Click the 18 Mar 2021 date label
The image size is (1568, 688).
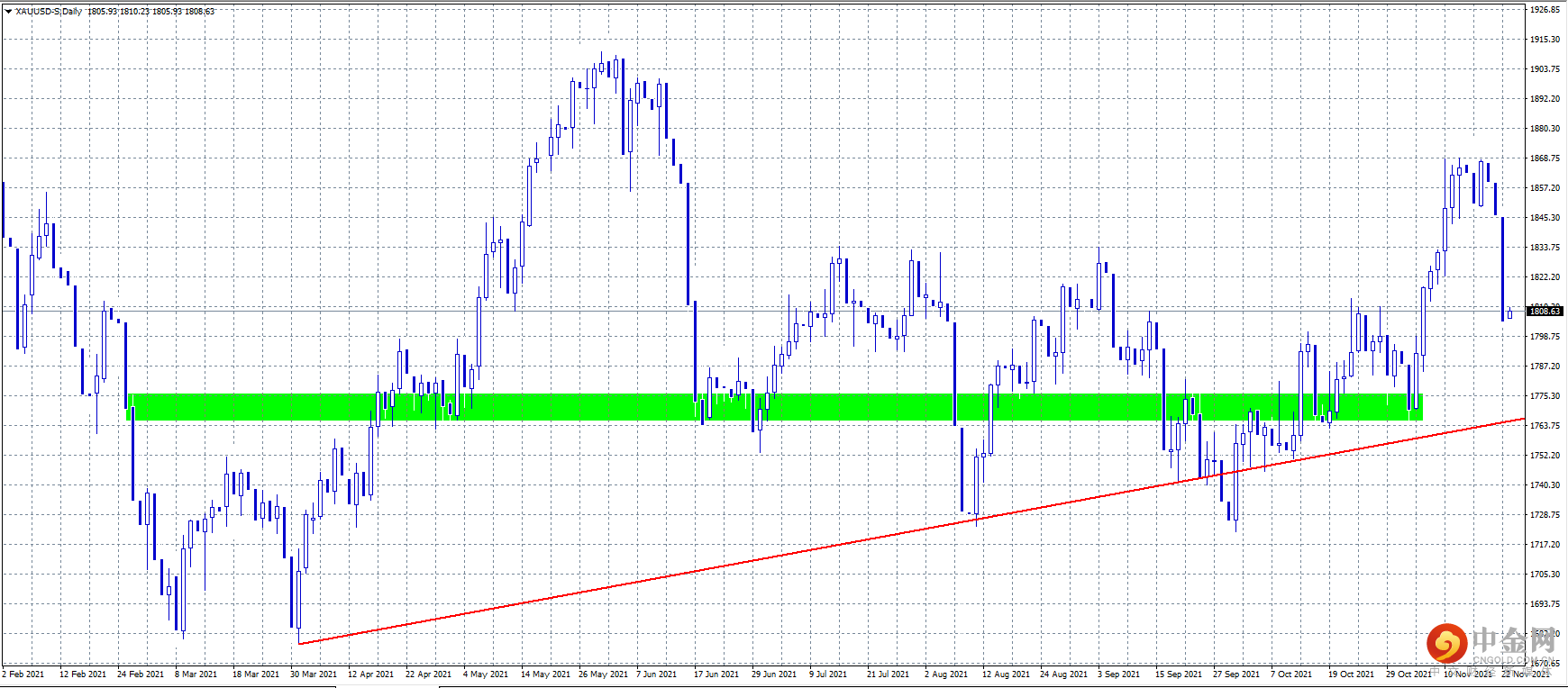pos(256,674)
